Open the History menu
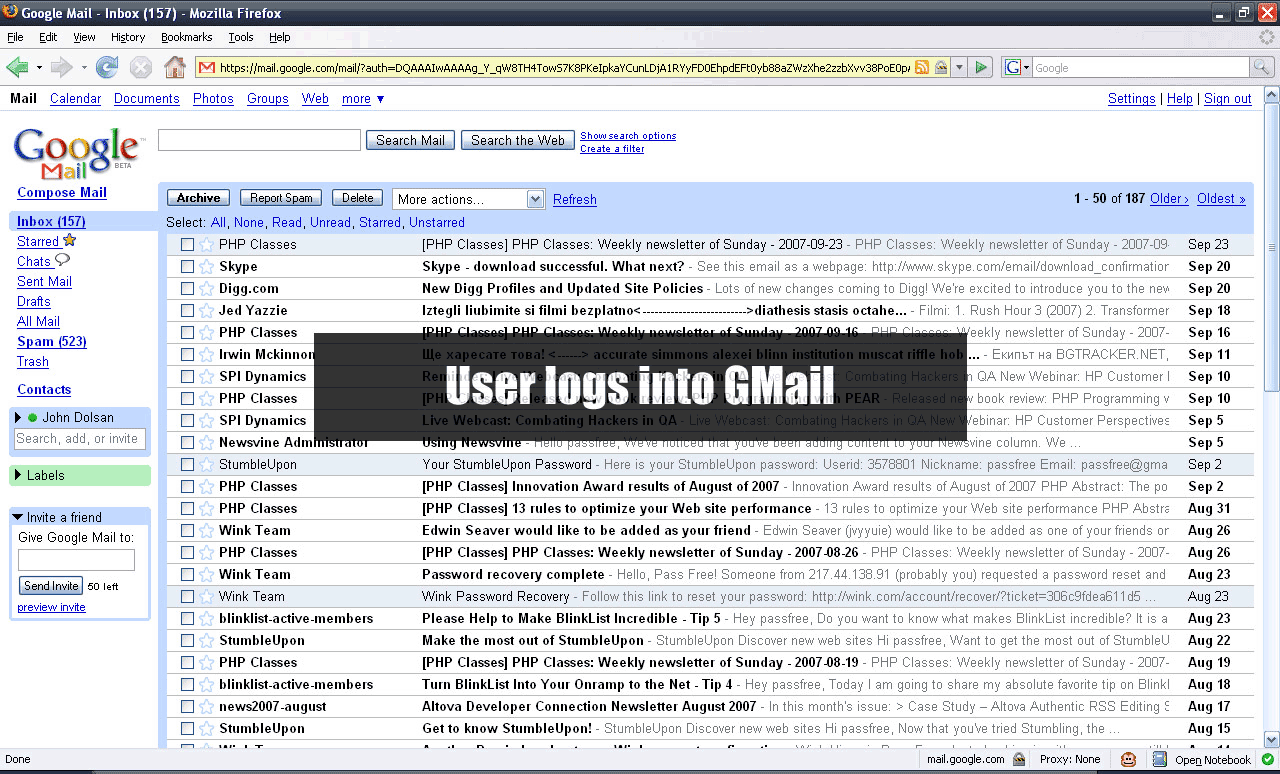 (128, 37)
